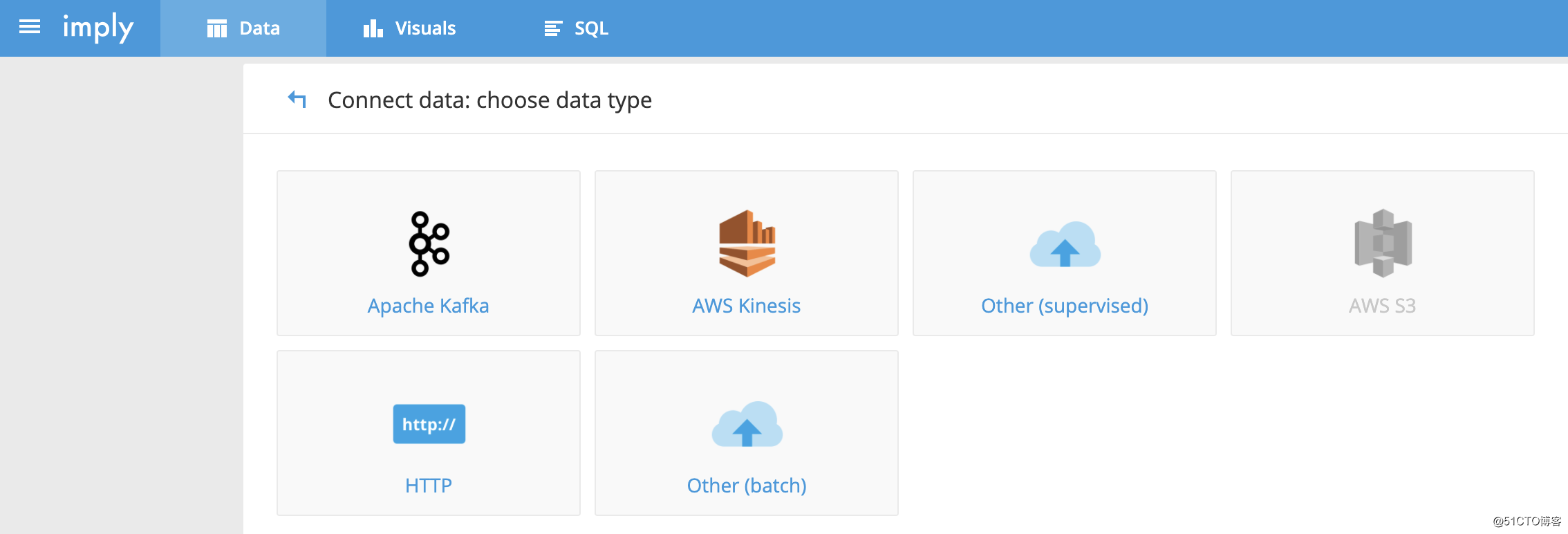Select the Apache Kafka logo icon

pos(429,244)
